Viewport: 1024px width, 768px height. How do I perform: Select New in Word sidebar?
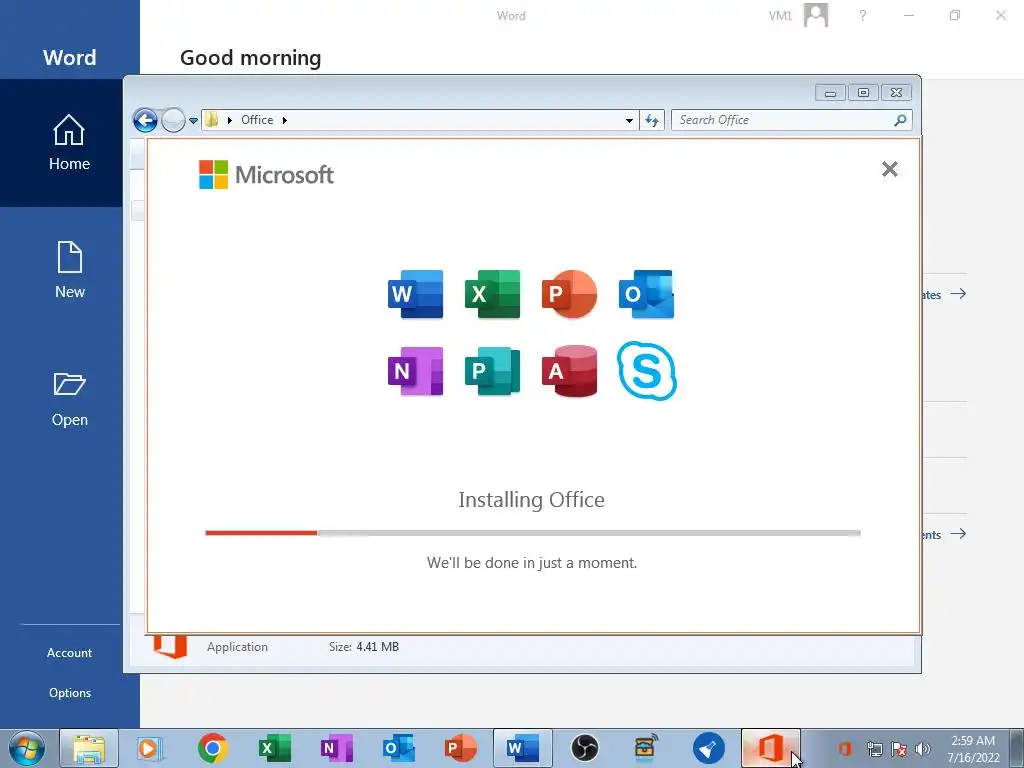69,270
